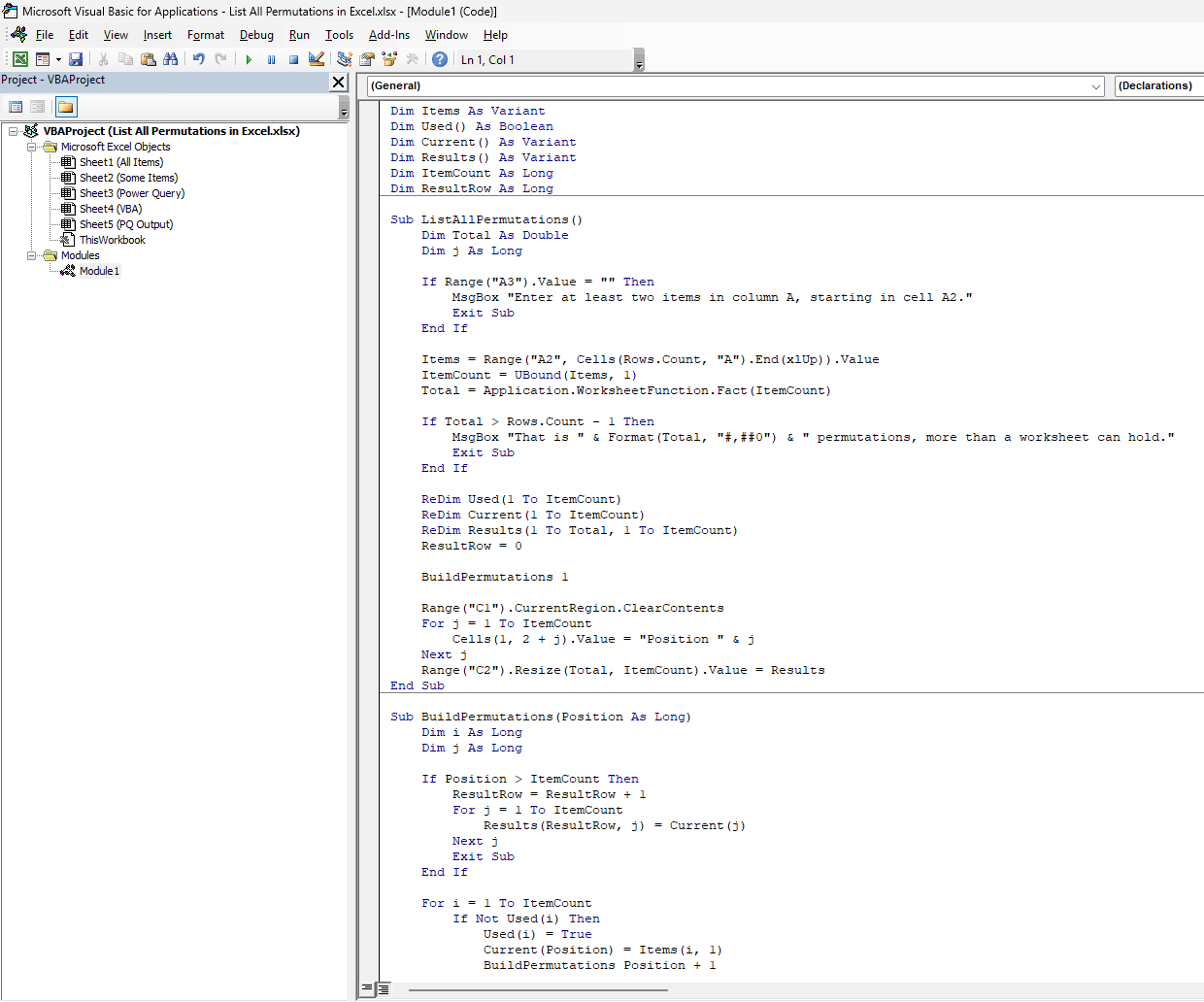Click the Paste clipboard icon

(x=149, y=59)
